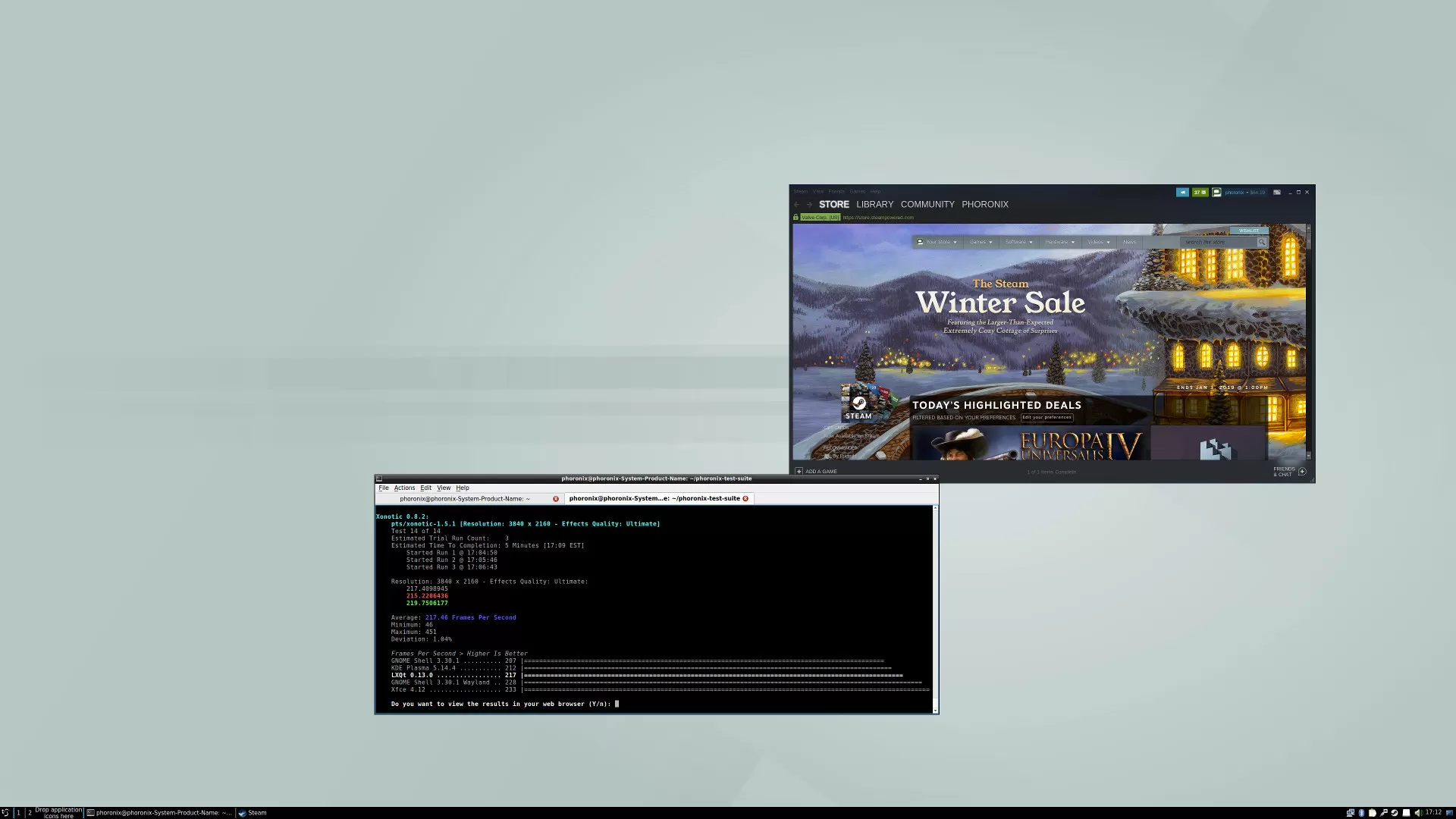Screen dimensions: 1456x819
Task: Open the PHORONIX profile tab in Steam
Action: [x=985, y=205]
